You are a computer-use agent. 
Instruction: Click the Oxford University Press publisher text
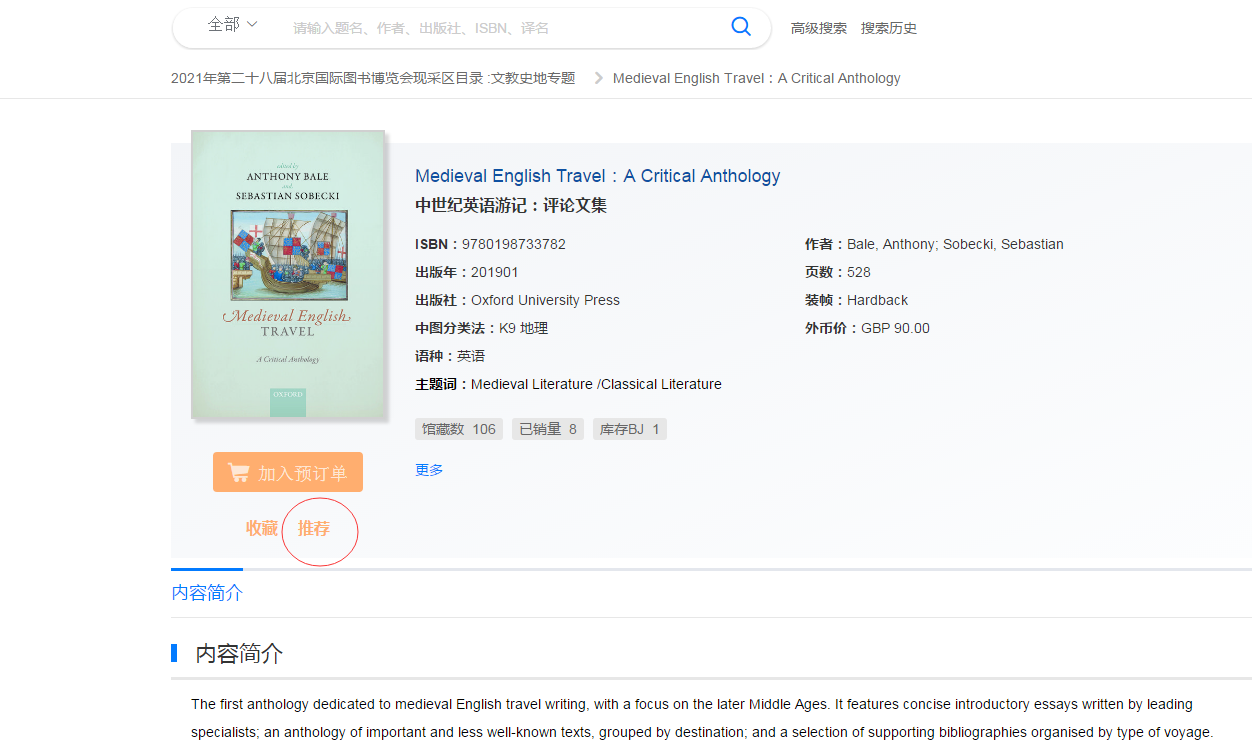click(x=545, y=300)
